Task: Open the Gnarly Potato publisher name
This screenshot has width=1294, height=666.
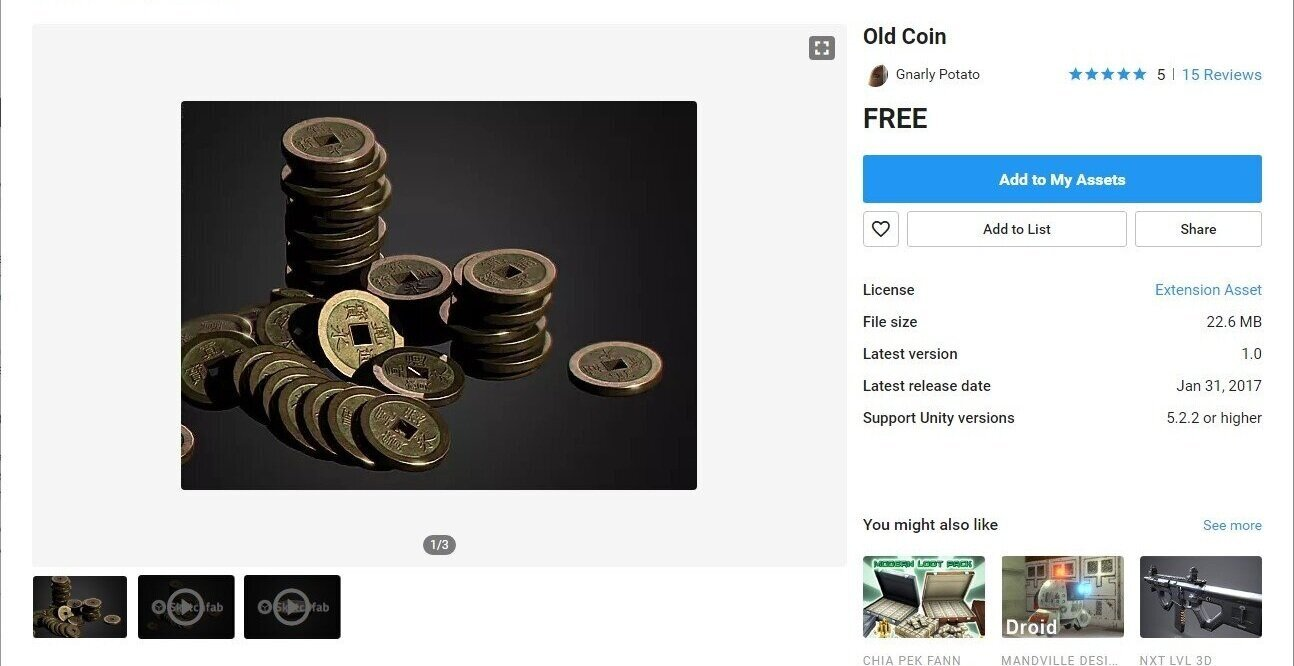Action: click(x=937, y=75)
